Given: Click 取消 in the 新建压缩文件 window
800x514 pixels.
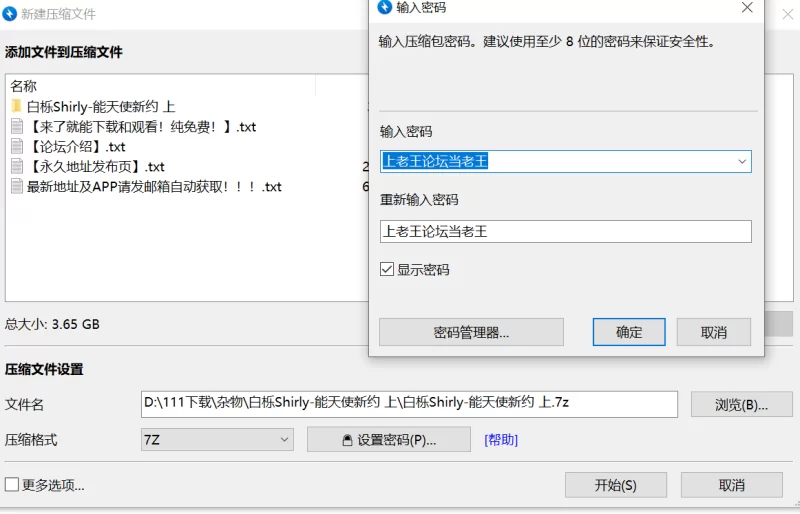Looking at the screenshot, I should (x=732, y=485).
